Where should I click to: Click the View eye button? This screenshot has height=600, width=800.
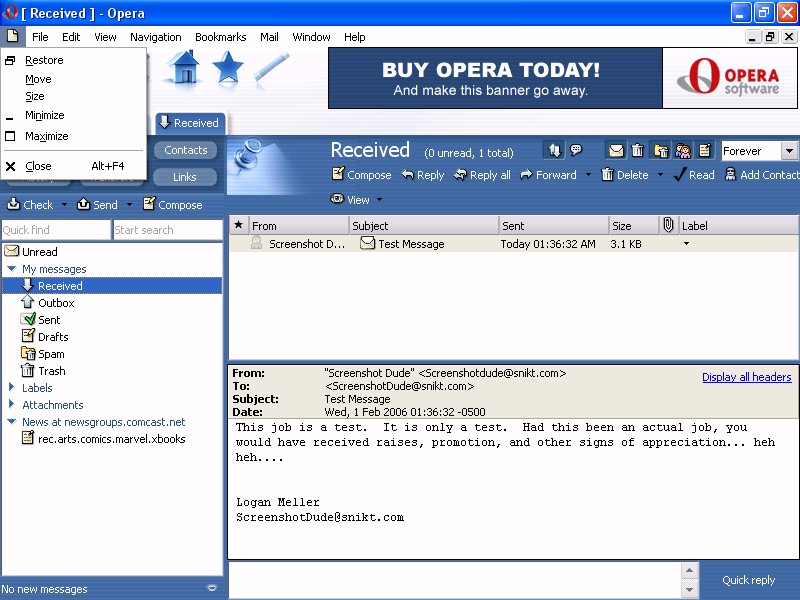click(350, 199)
